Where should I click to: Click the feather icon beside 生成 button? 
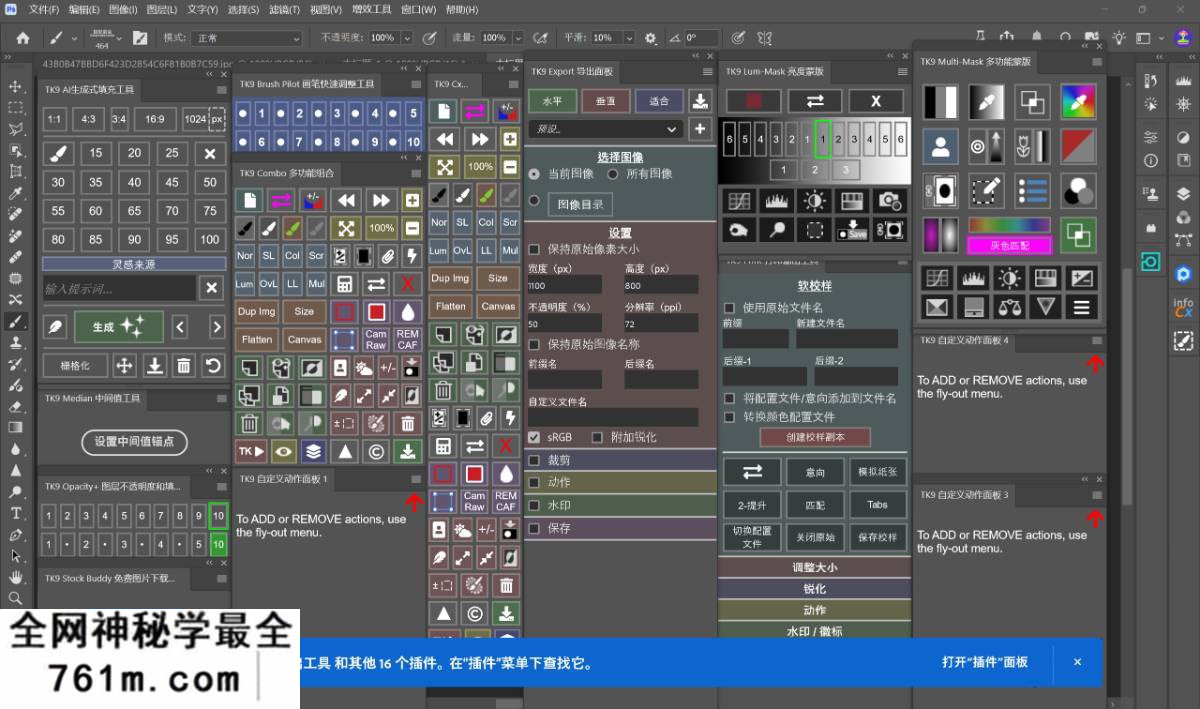pos(58,327)
